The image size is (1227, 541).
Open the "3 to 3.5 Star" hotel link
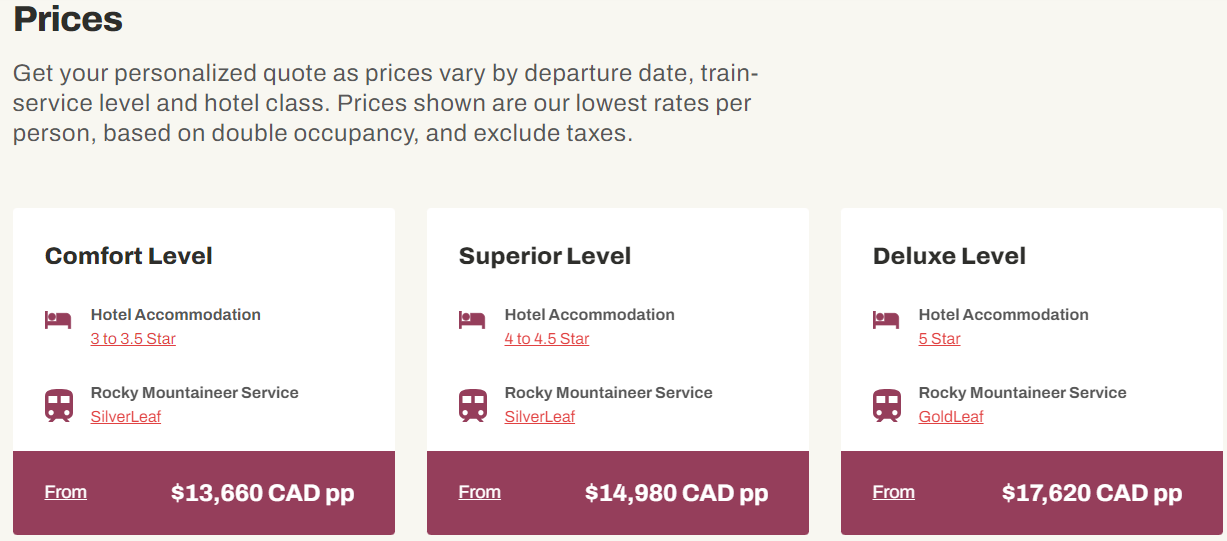click(133, 339)
